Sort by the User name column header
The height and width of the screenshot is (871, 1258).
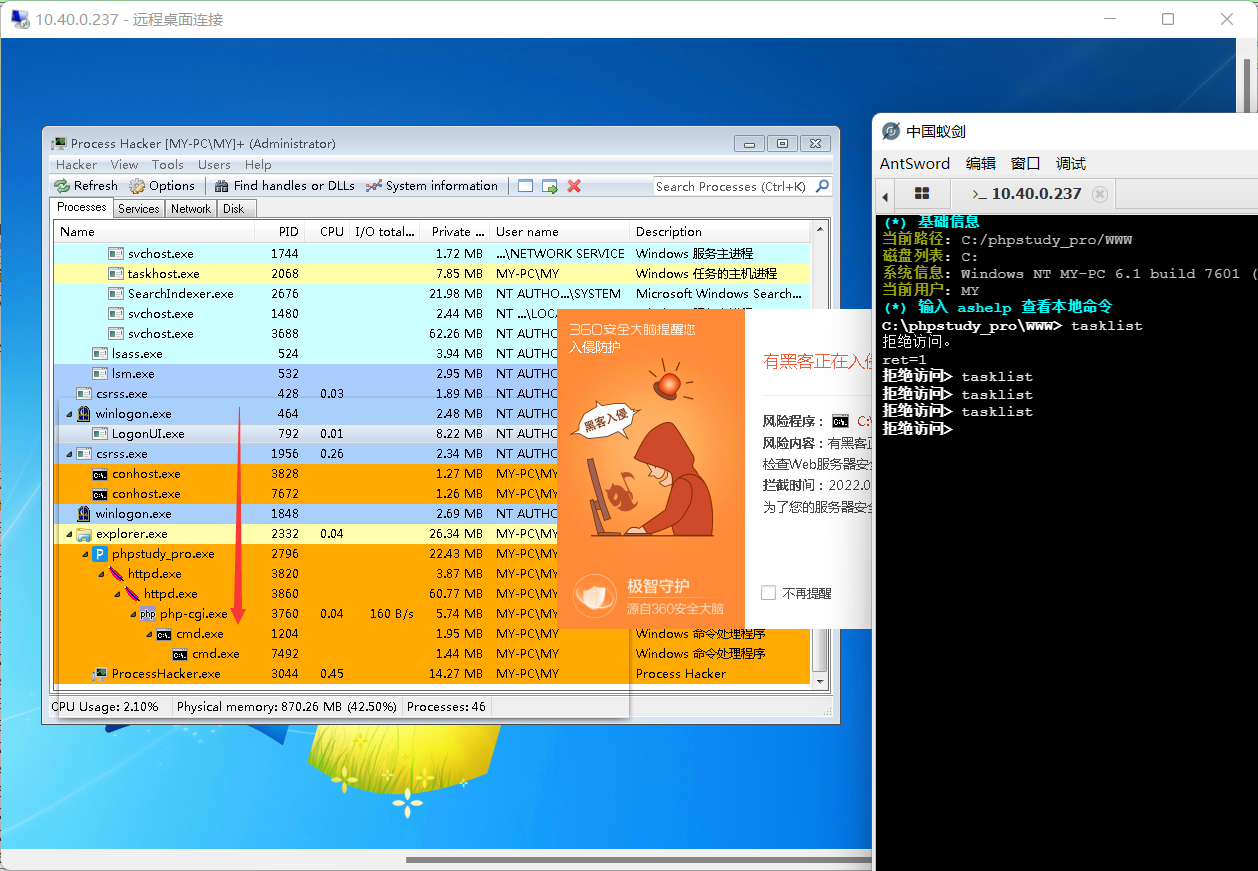click(x=560, y=232)
